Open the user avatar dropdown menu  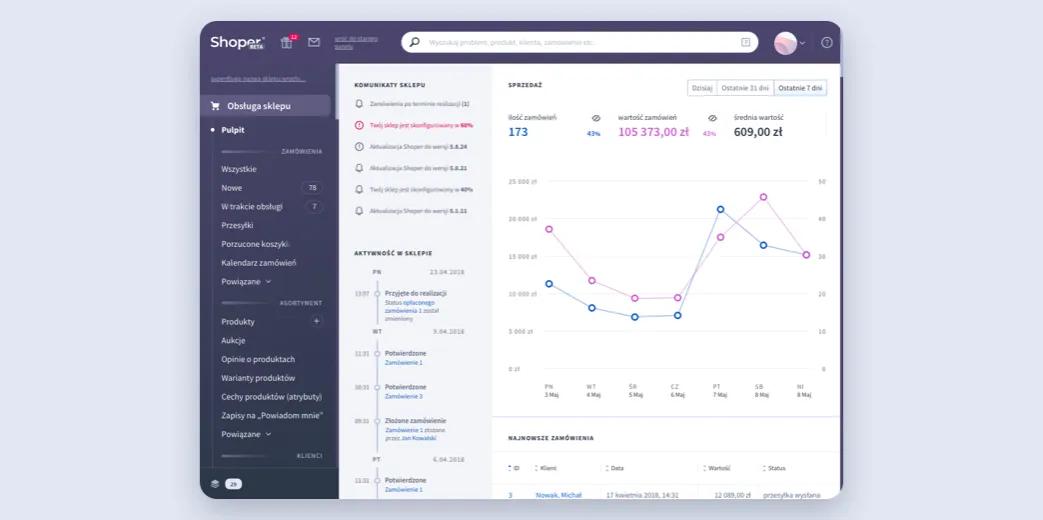tap(789, 43)
